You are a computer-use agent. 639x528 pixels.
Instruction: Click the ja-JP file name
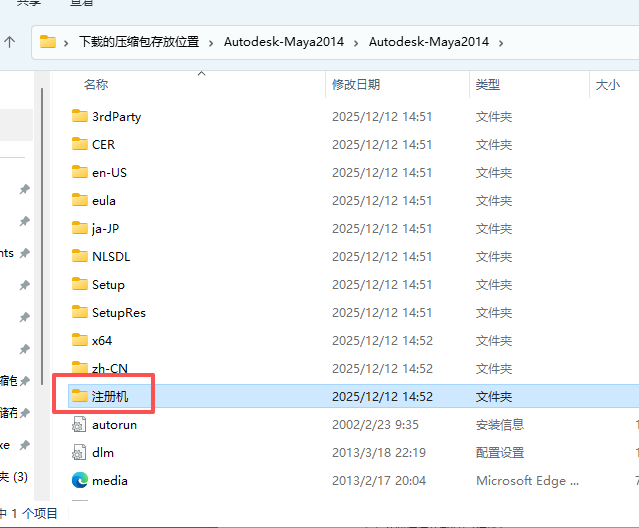coord(106,229)
